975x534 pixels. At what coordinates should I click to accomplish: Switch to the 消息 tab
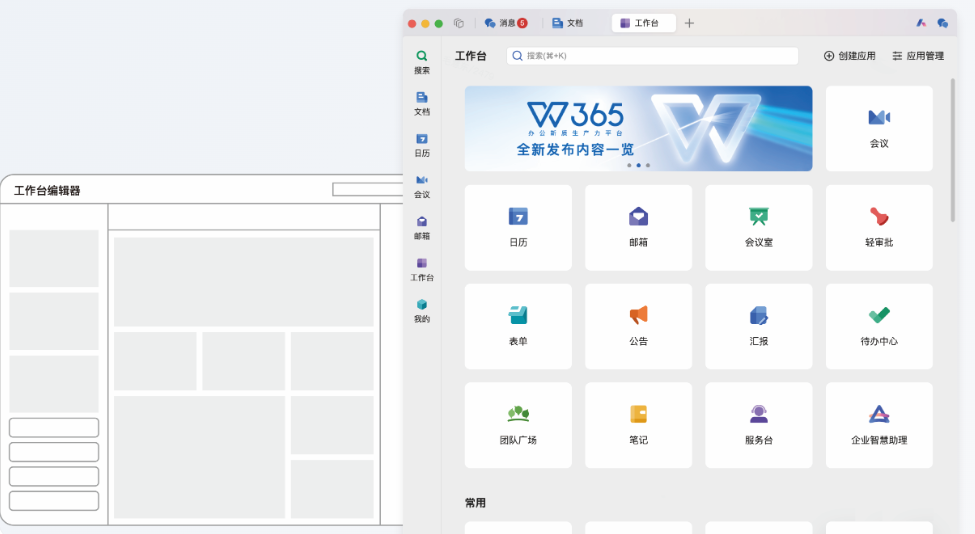click(506, 23)
